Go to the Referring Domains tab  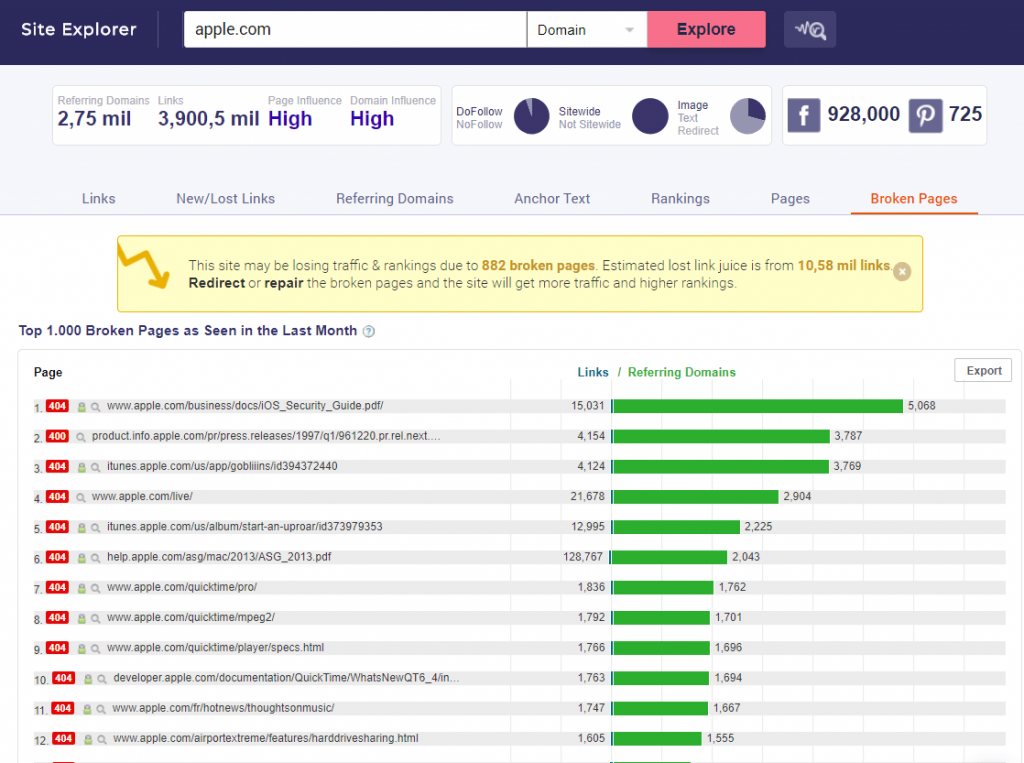(x=394, y=199)
